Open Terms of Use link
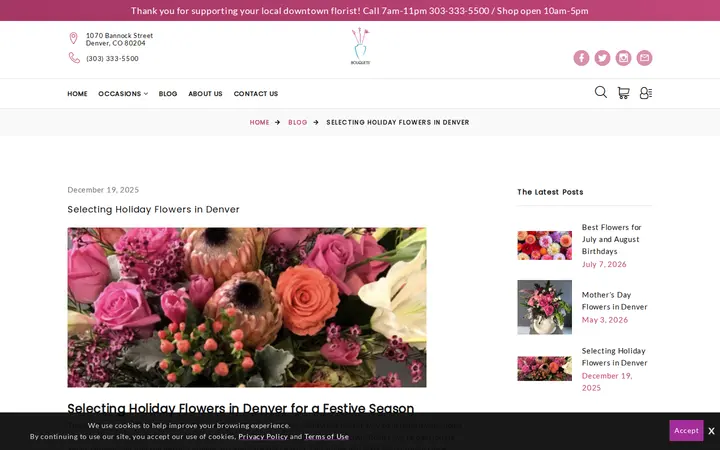 pyautogui.click(x=326, y=437)
